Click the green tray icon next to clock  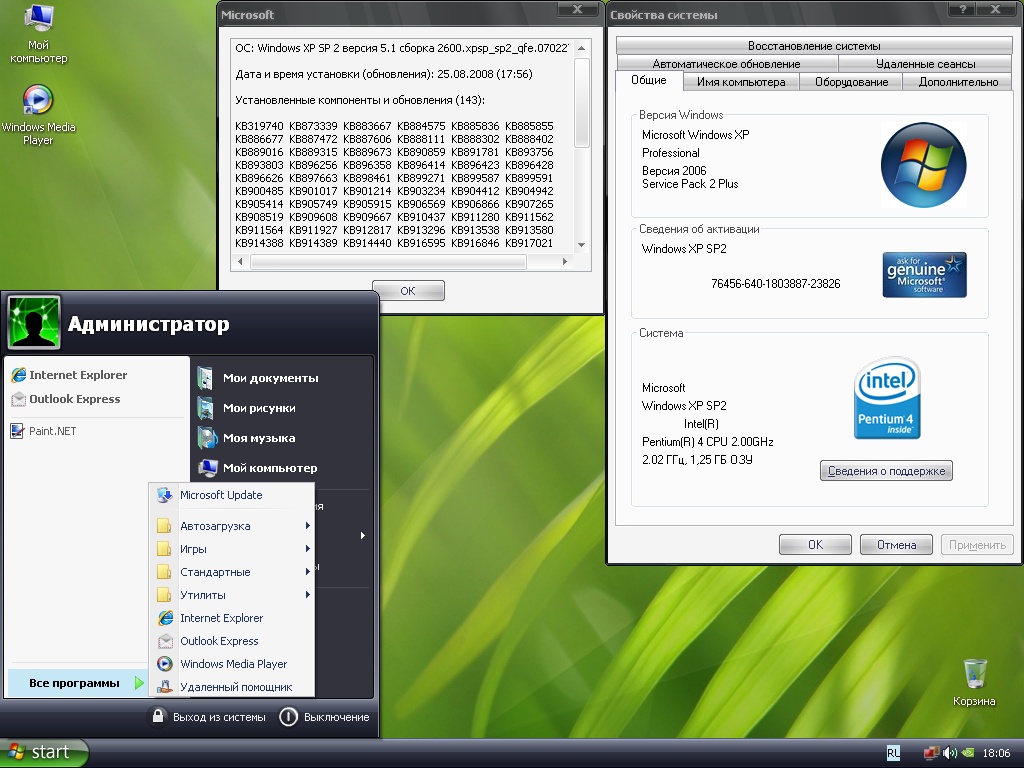[x=967, y=753]
